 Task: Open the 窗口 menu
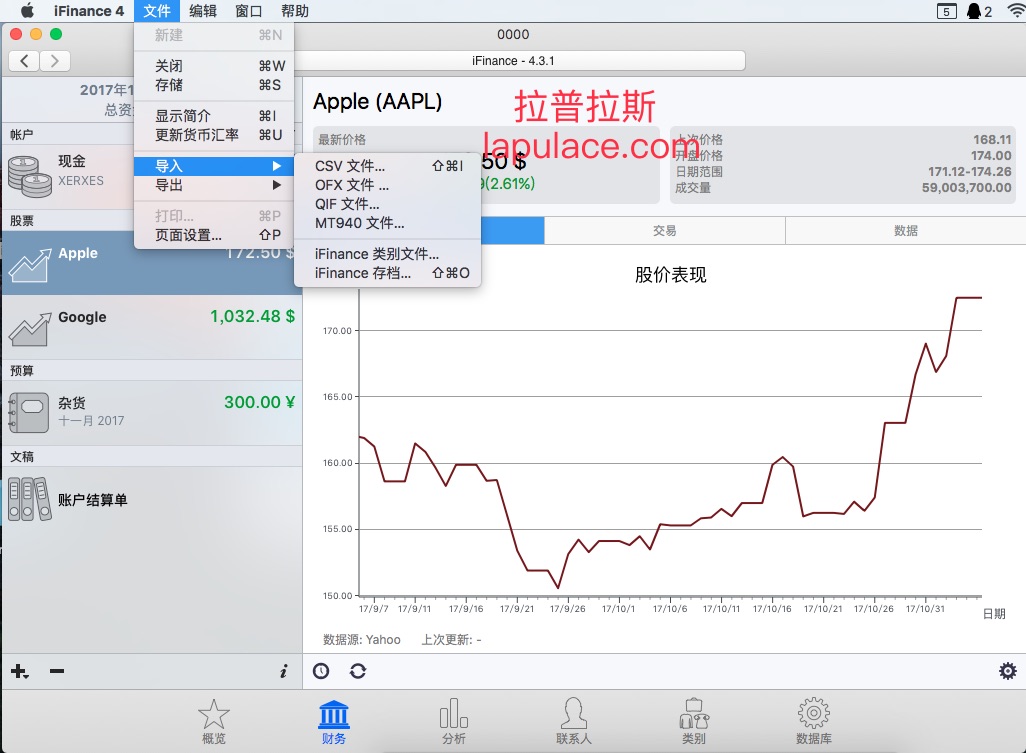[249, 11]
